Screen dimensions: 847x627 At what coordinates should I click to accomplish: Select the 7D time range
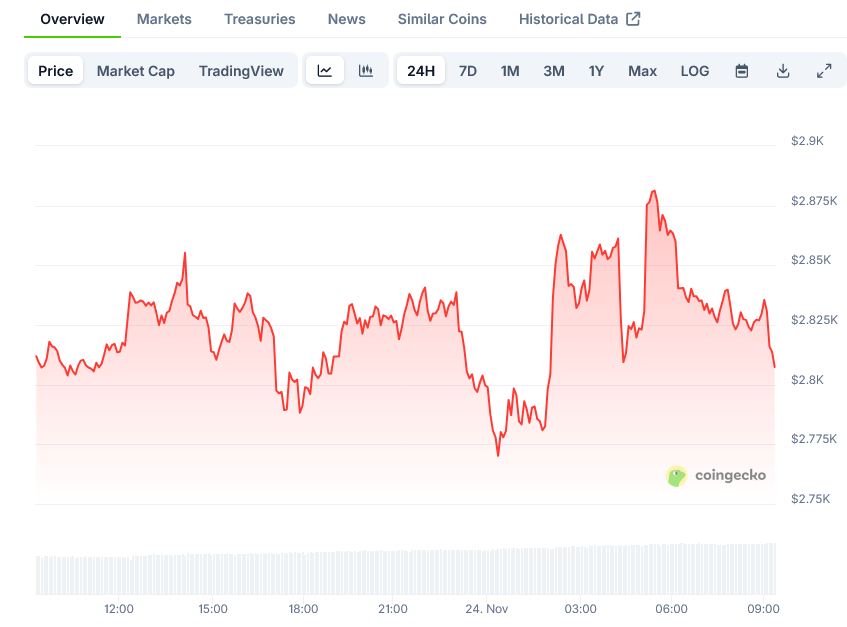point(467,70)
